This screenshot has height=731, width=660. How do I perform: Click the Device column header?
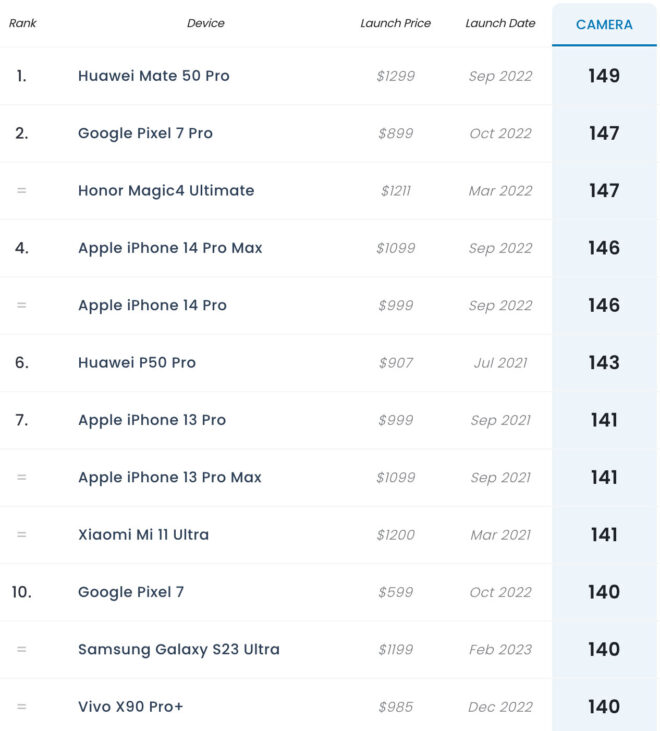pyautogui.click(x=206, y=23)
